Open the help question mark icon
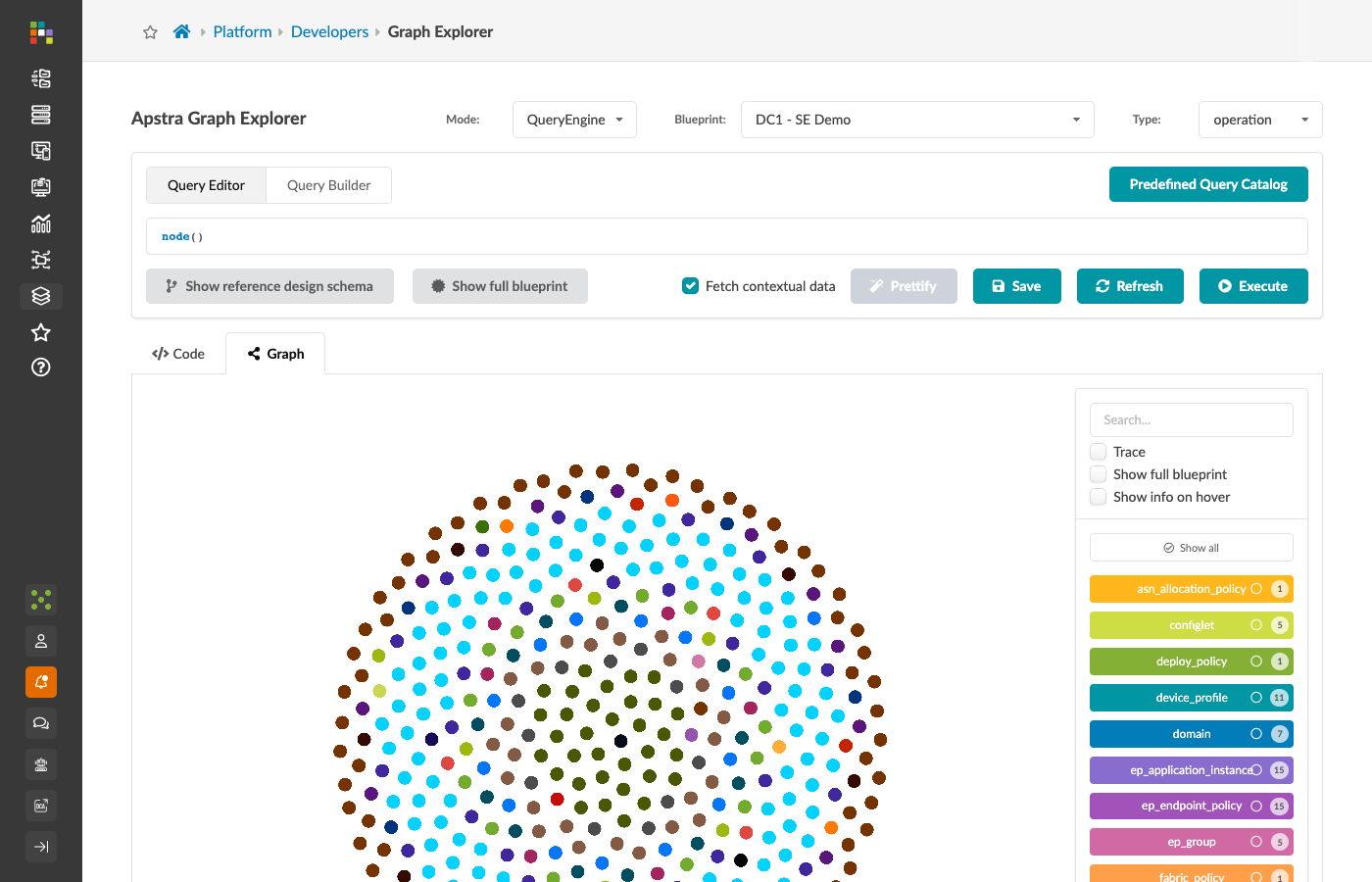This screenshot has width=1372, height=882. (41, 367)
